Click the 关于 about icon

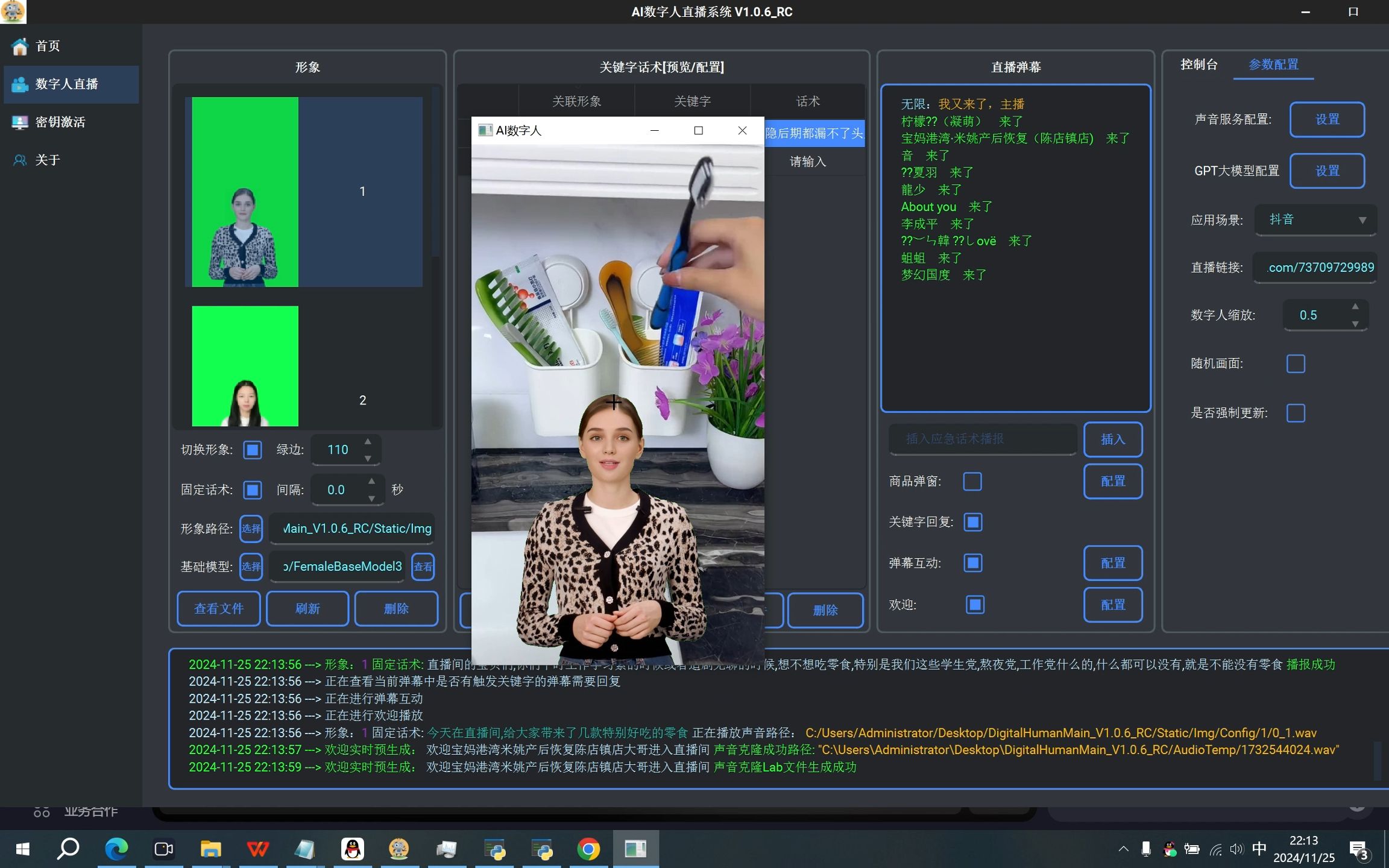click(20, 160)
